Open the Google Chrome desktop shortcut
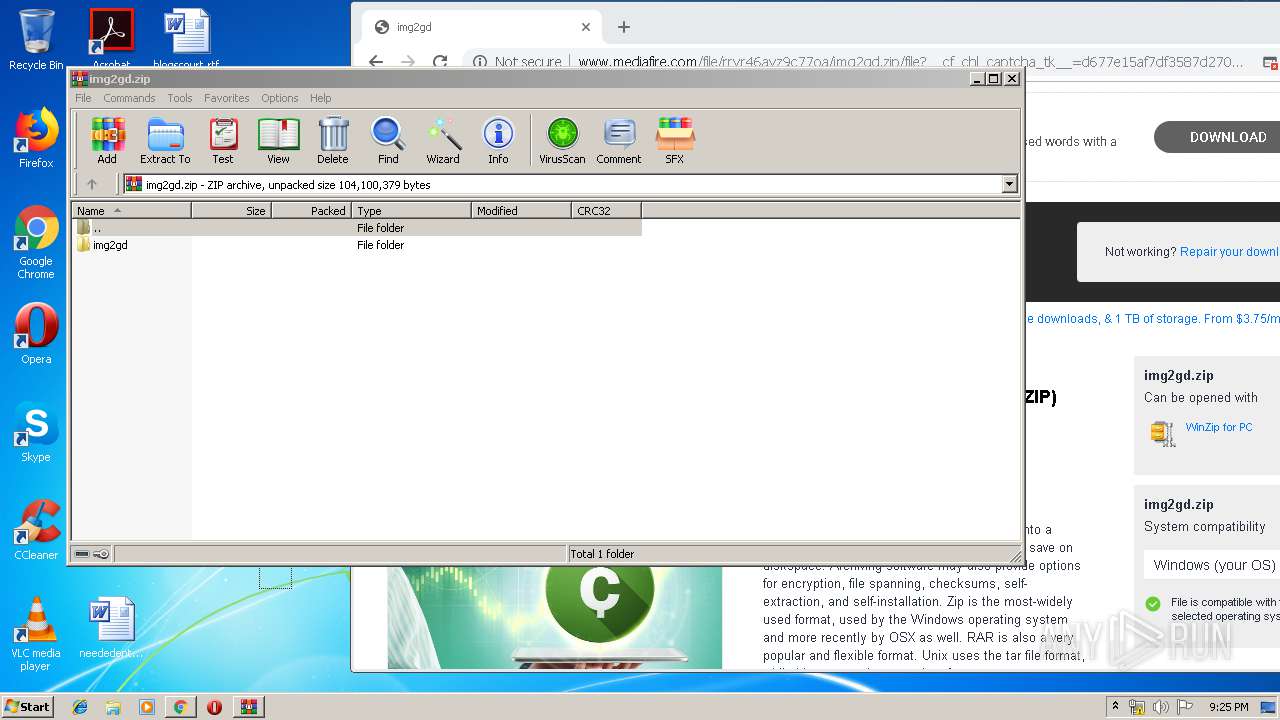This screenshot has height=720, width=1280. tap(36, 243)
